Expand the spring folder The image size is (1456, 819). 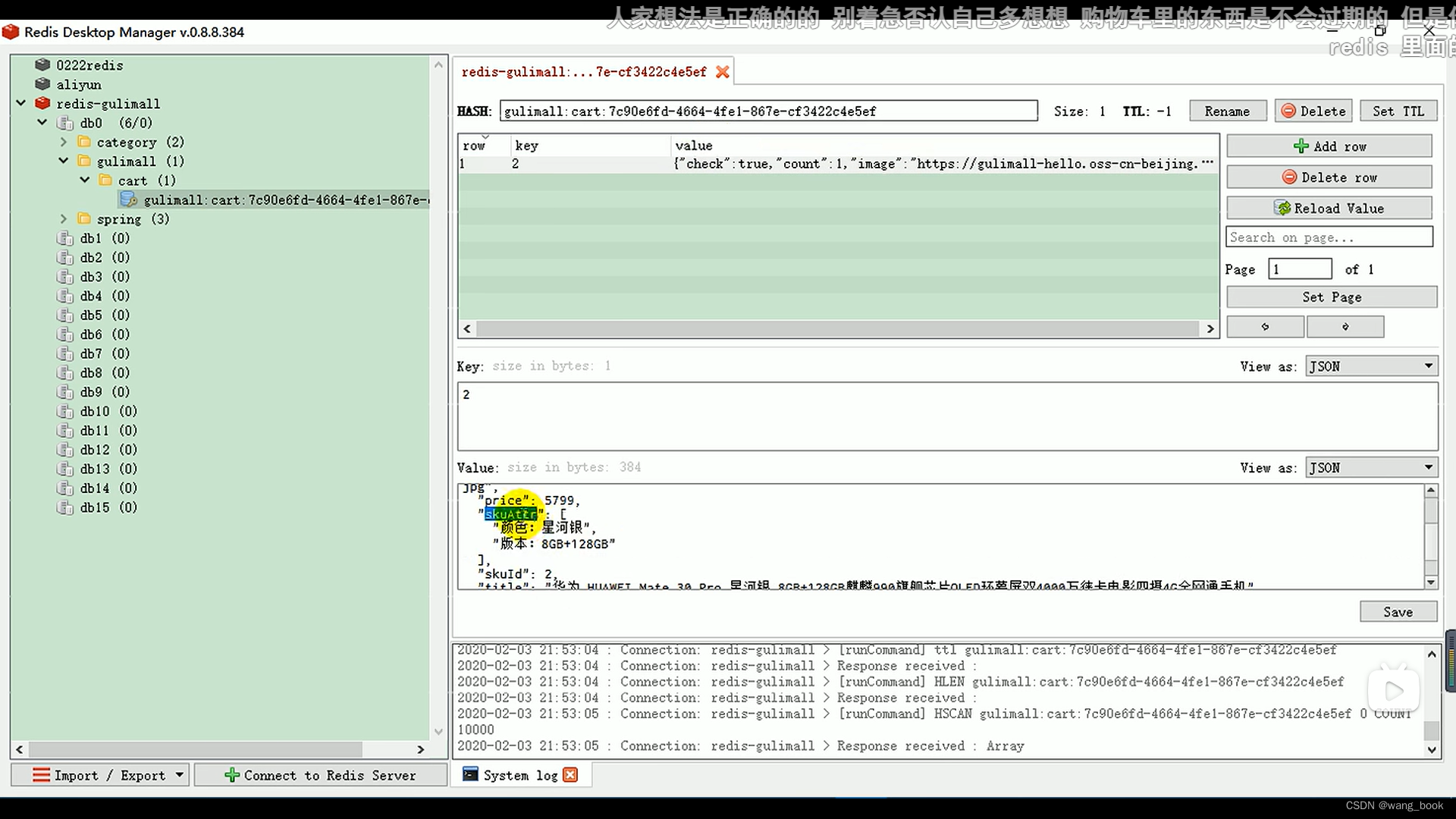(x=64, y=218)
